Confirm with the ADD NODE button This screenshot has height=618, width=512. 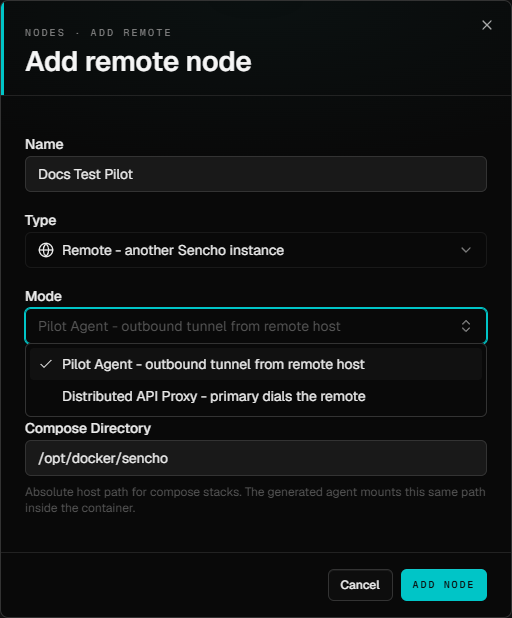pyautogui.click(x=444, y=585)
